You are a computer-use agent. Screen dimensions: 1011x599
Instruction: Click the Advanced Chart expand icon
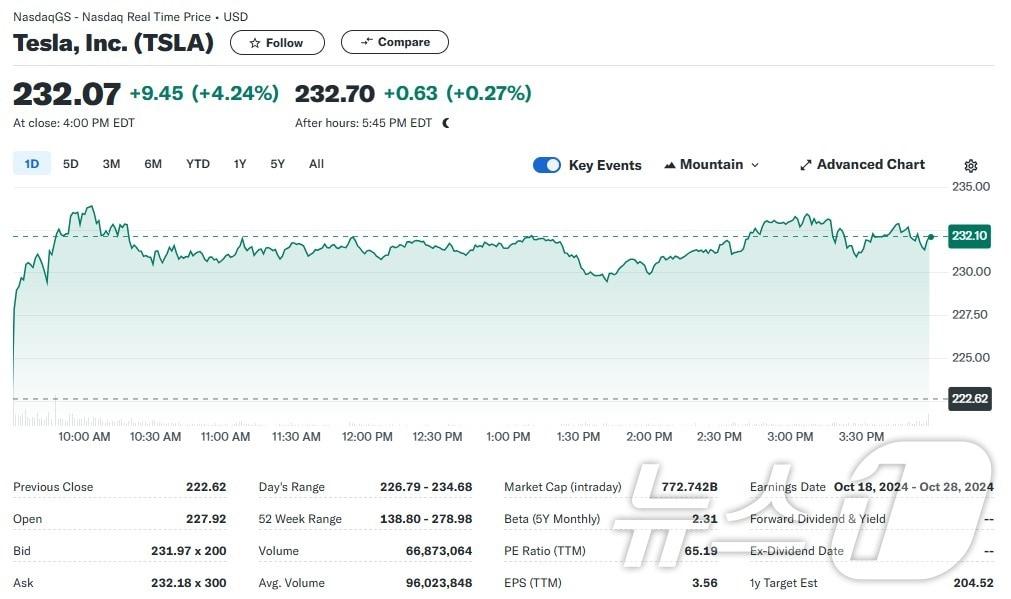806,165
